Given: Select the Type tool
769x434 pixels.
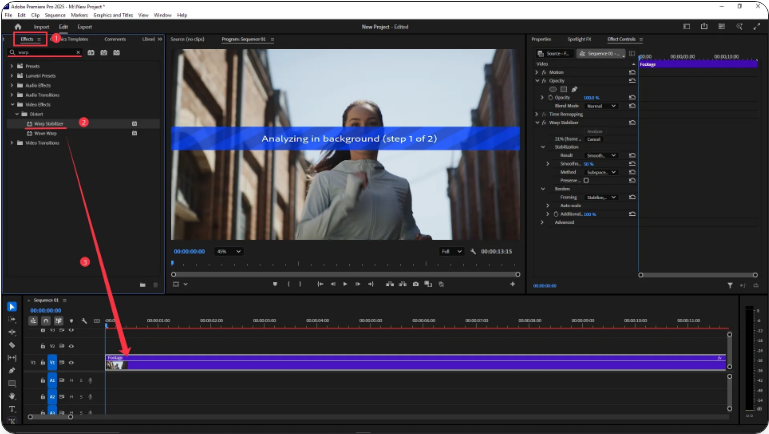Looking at the screenshot, I should coord(12,409).
